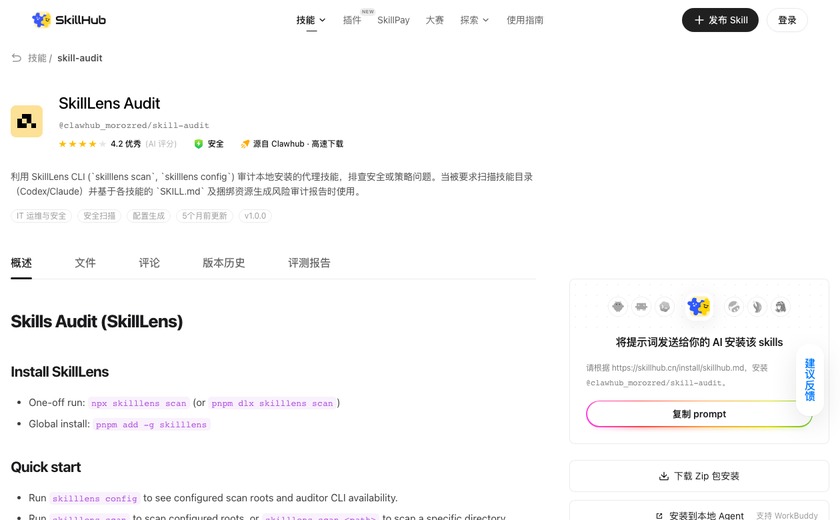Click the external-link icon by 安装到本地 Agent
The height and width of the screenshot is (520, 840).
point(659,516)
